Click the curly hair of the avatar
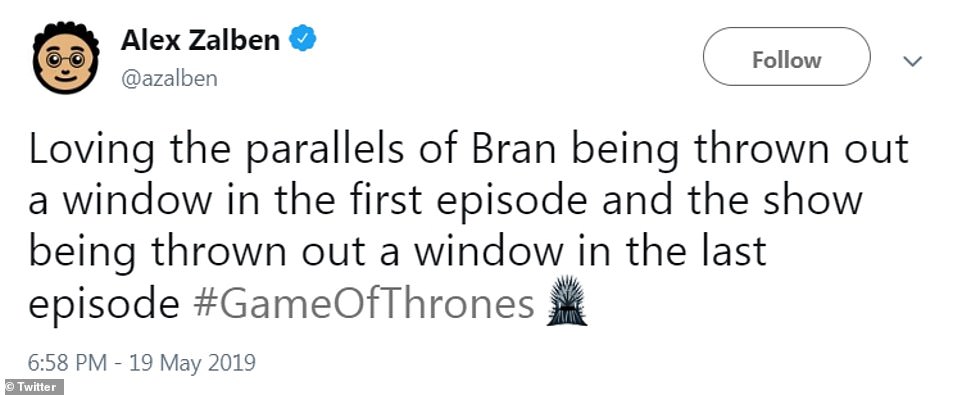This screenshot has height=395, width=962. [66, 33]
